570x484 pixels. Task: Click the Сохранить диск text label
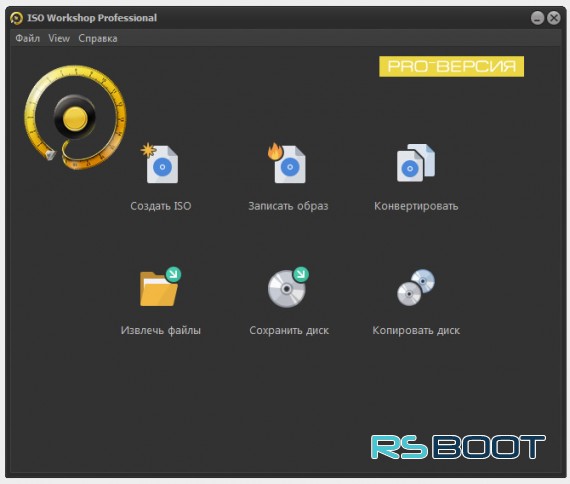(289, 330)
